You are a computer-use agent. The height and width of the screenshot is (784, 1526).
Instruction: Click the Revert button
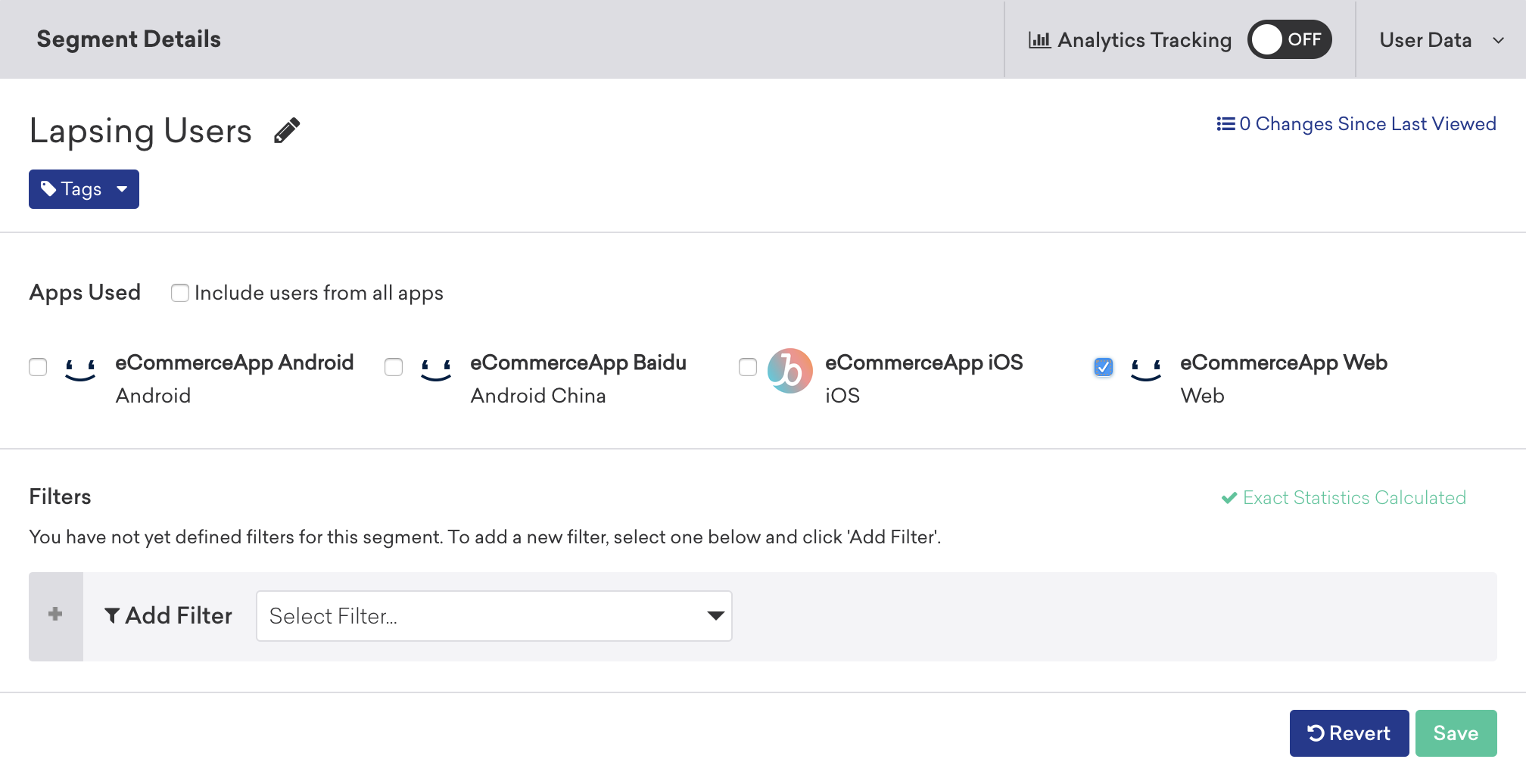coord(1349,733)
